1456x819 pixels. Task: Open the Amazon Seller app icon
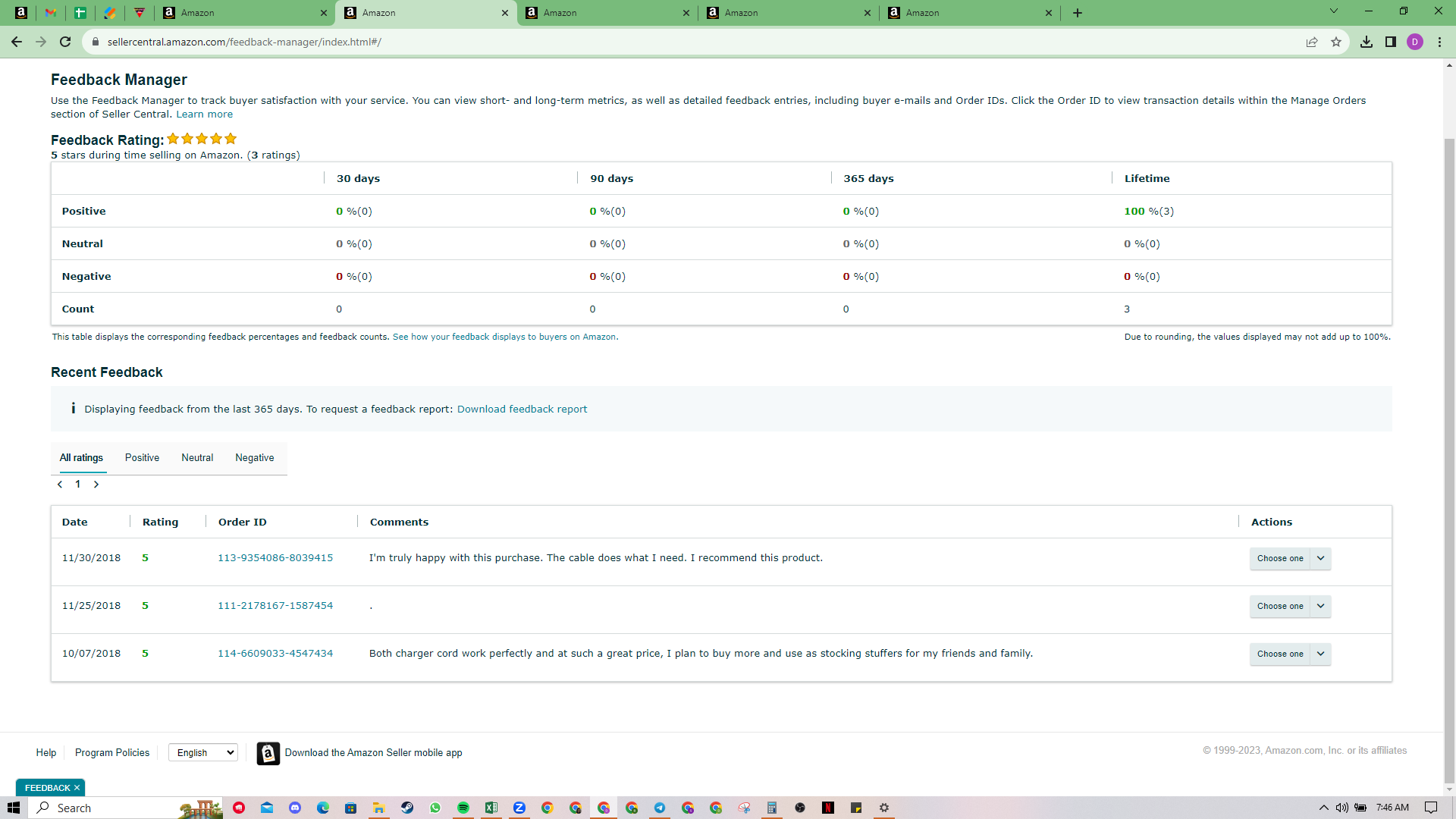[268, 753]
